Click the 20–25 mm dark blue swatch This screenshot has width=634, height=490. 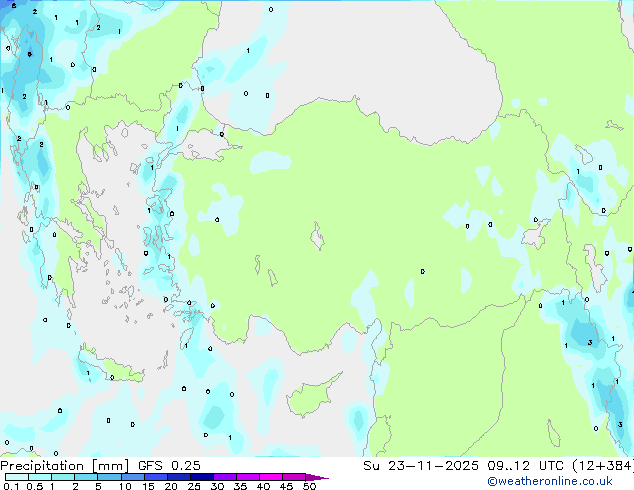point(179,477)
